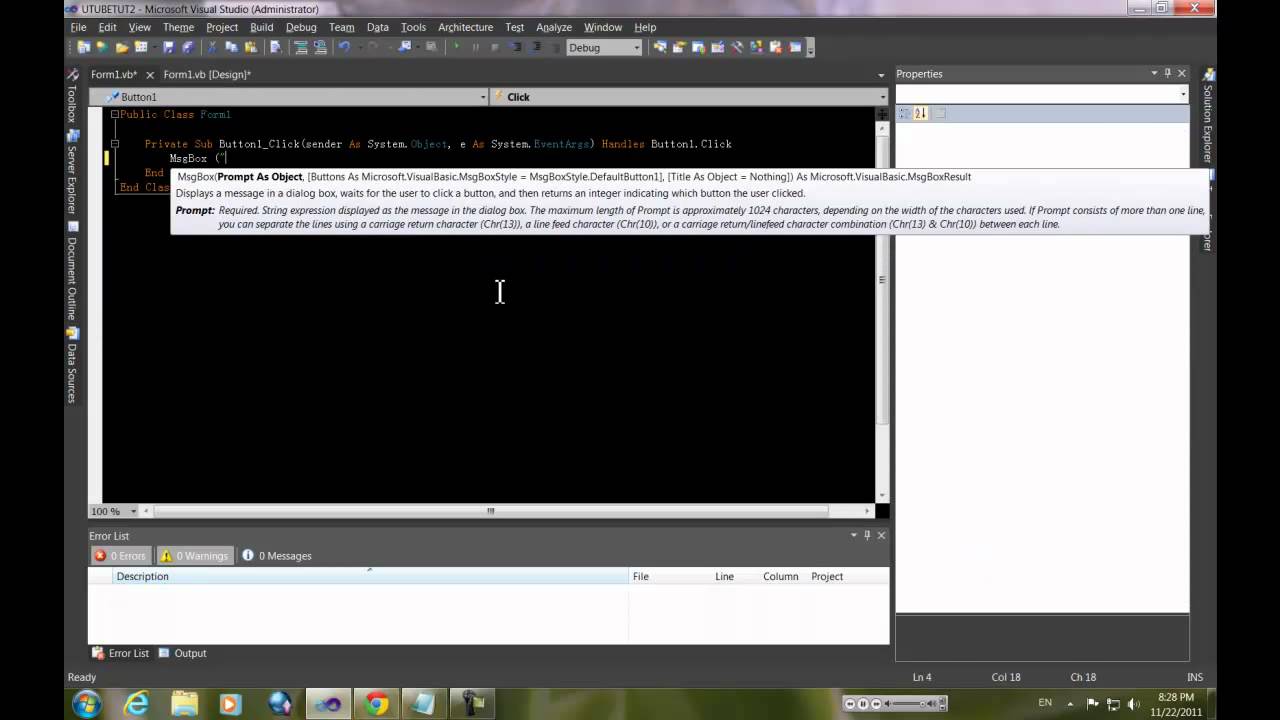Image resolution: width=1280 pixels, height=720 pixels.
Task: Click the Cut toolbar icon
Action: click(211, 47)
